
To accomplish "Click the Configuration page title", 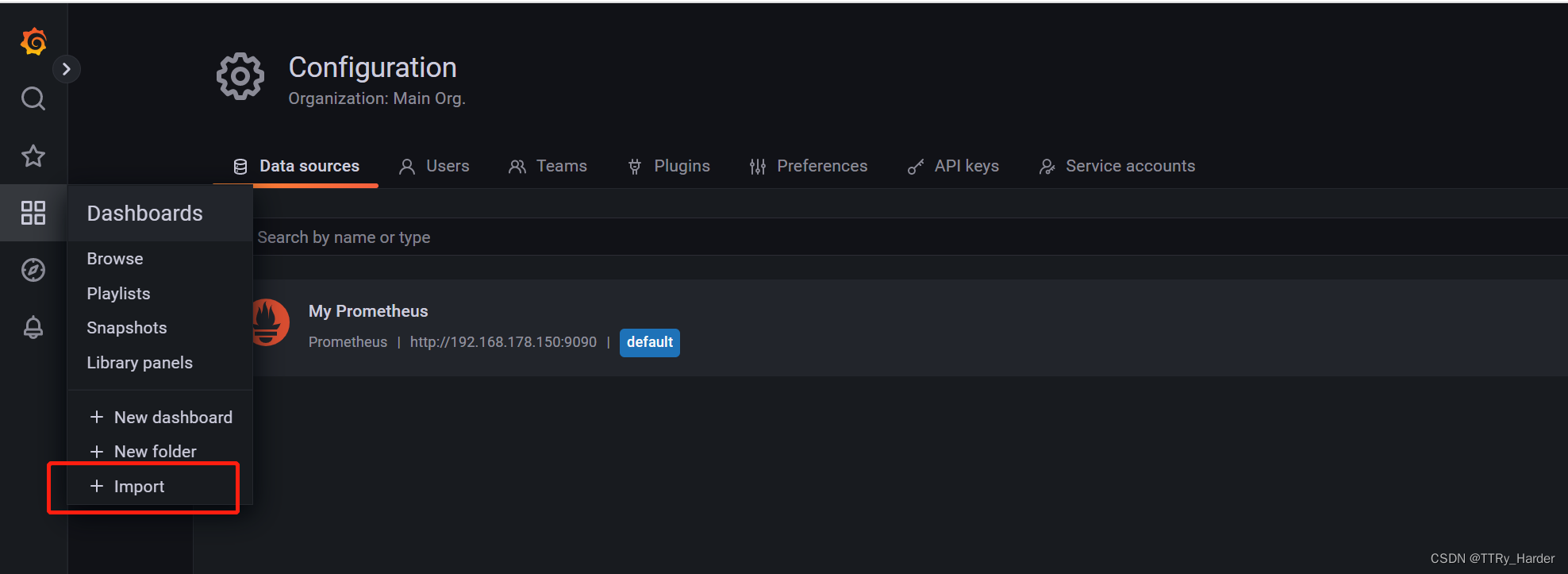I will [373, 67].
